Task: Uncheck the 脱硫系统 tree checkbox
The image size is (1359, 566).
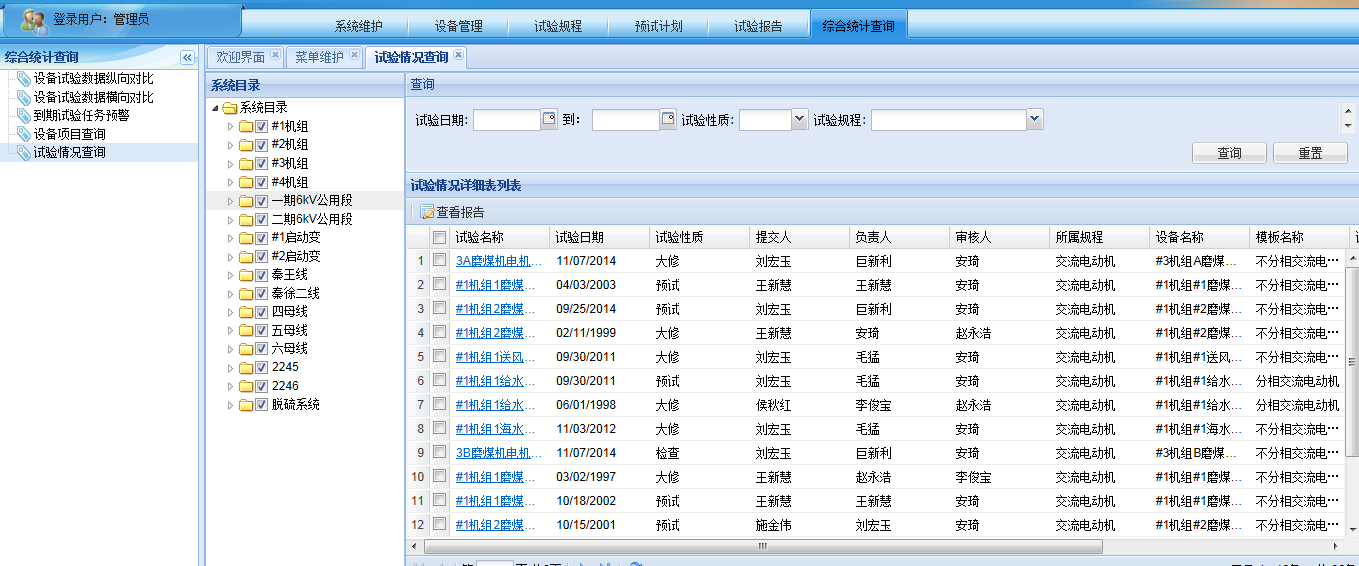Action: 261,405
